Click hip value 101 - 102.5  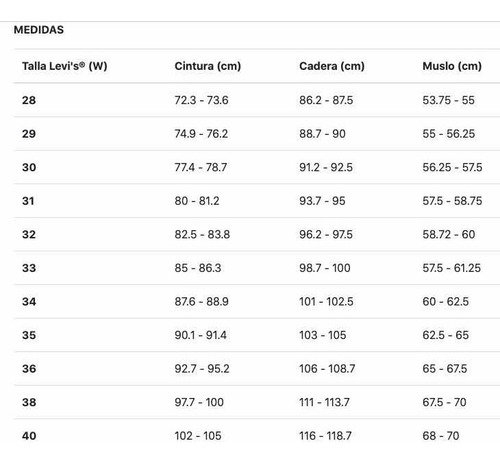(x=326, y=302)
